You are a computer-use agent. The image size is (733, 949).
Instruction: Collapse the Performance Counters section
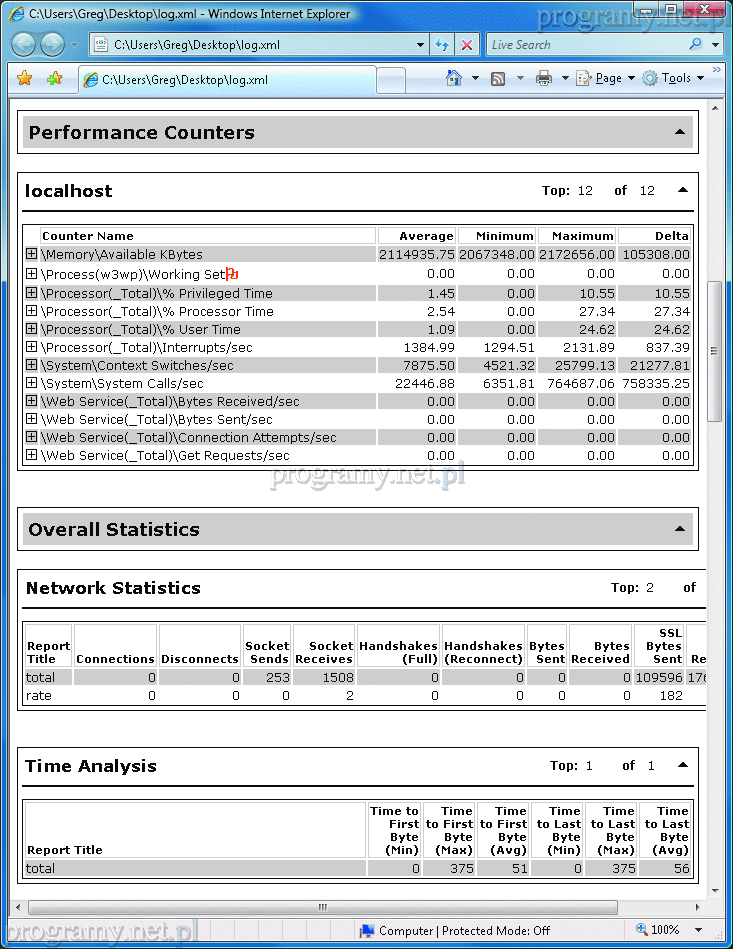click(x=680, y=132)
